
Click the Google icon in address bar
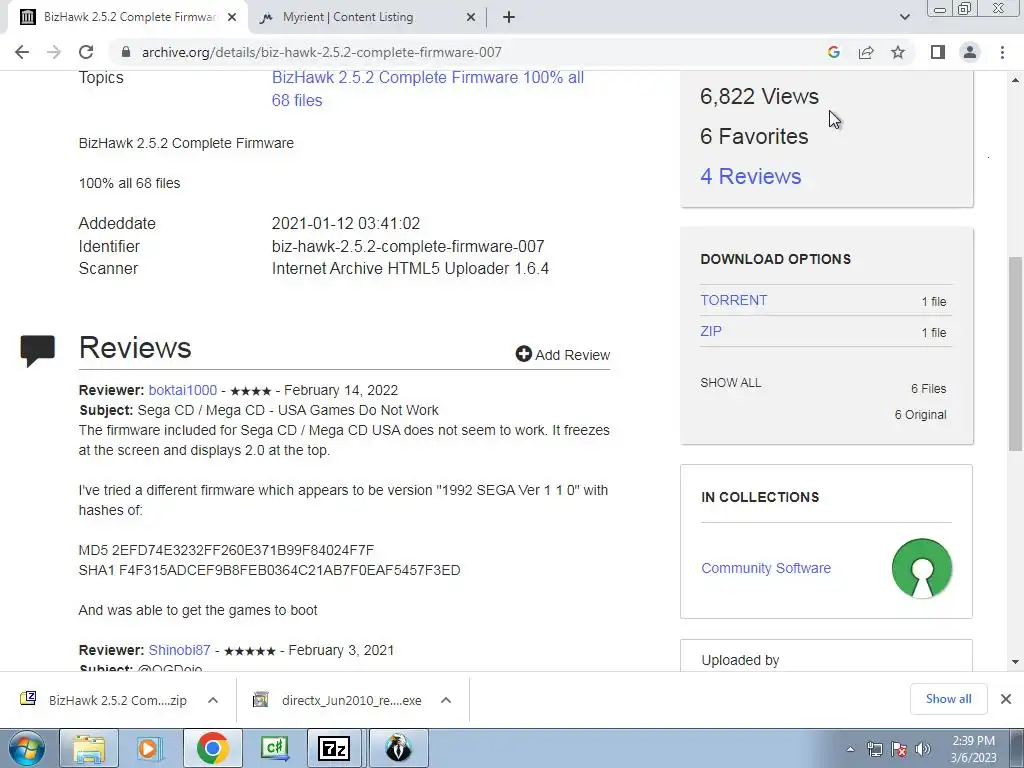click(833, 52)
